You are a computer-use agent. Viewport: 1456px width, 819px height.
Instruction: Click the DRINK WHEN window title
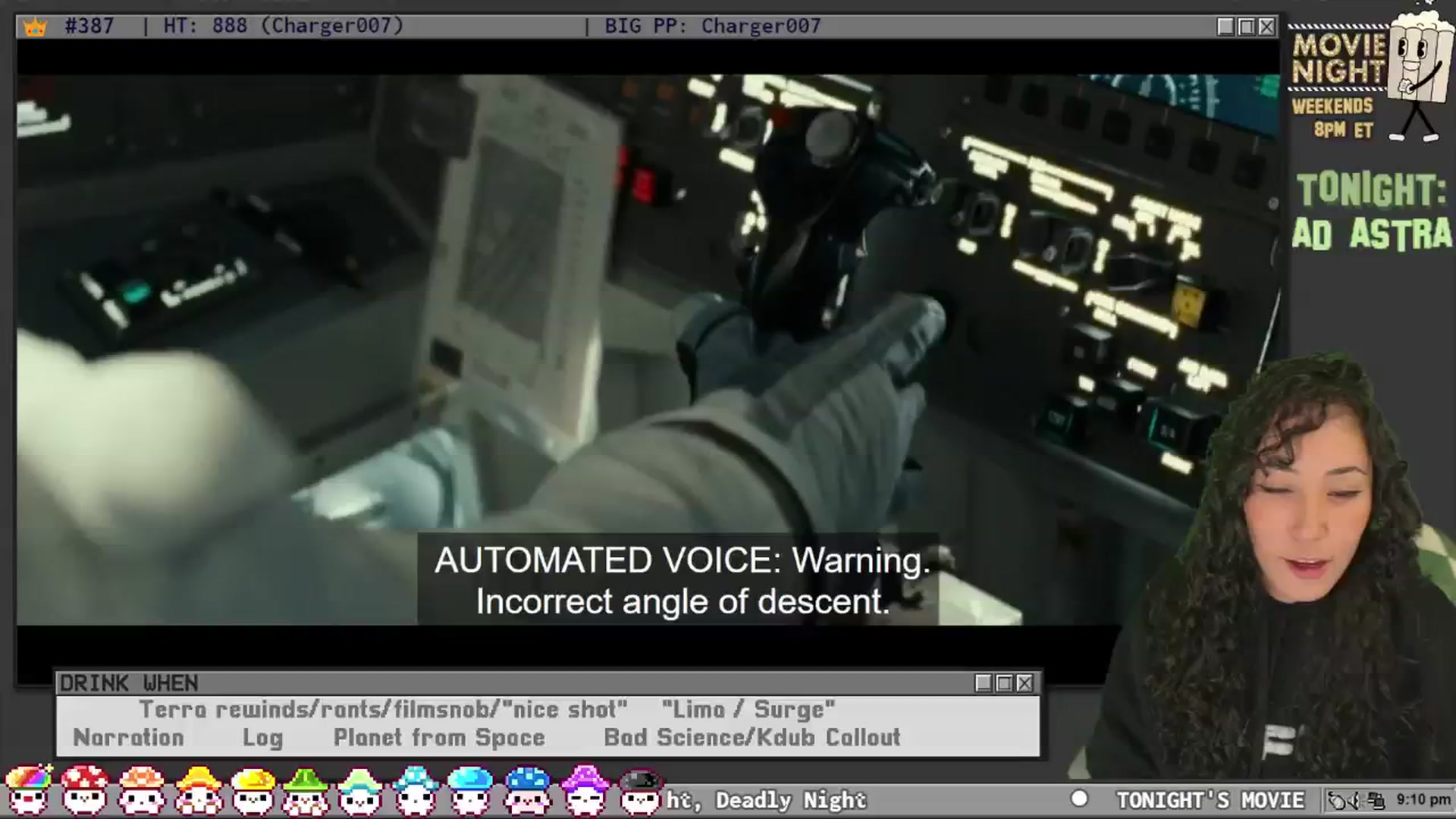(x=129, y=683)
